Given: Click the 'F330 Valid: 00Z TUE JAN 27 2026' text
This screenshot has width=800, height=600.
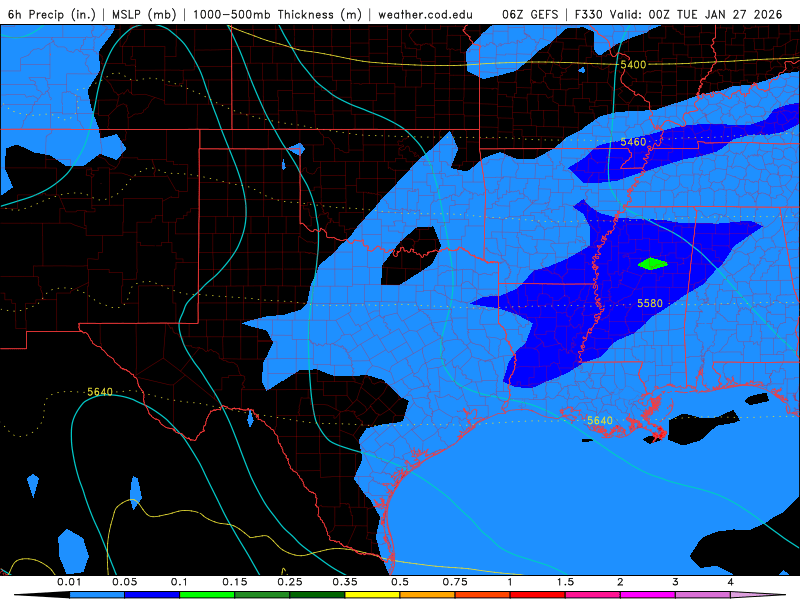Looking at the screenshot, I should [678, 14].
